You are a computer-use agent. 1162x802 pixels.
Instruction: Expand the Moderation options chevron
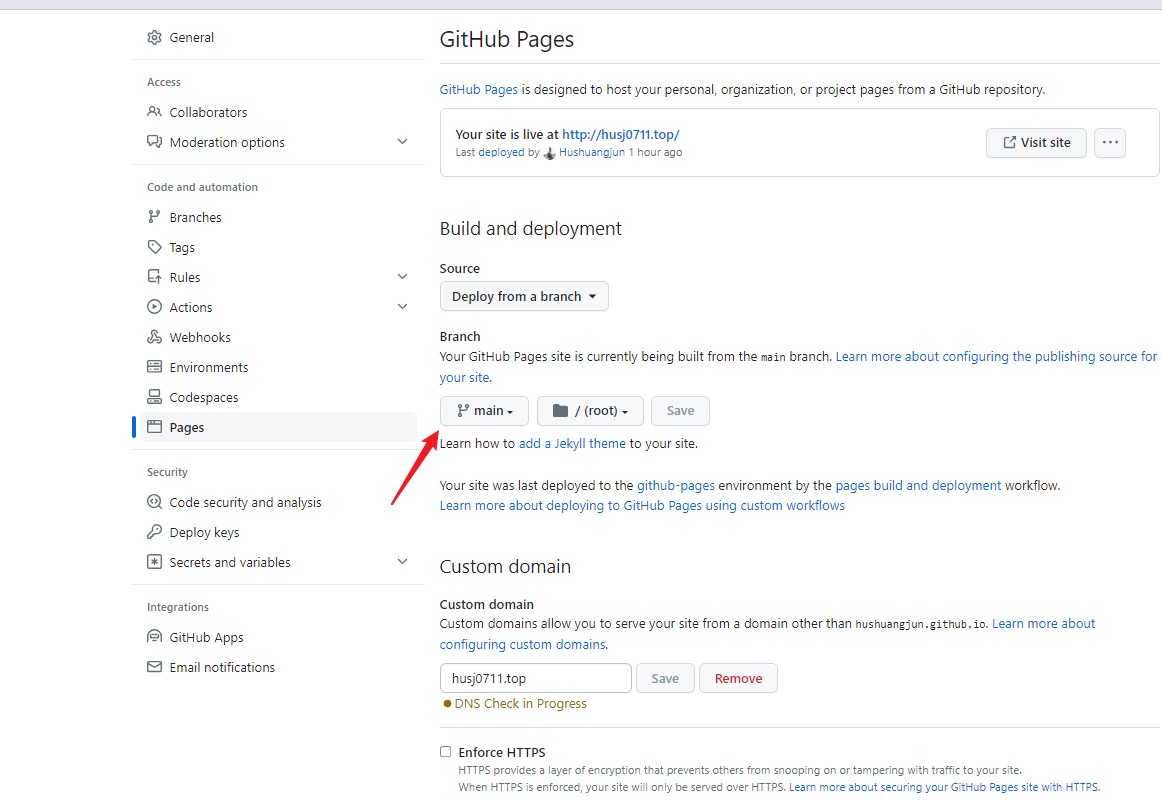pyautogui.click(x=402, y=142)
